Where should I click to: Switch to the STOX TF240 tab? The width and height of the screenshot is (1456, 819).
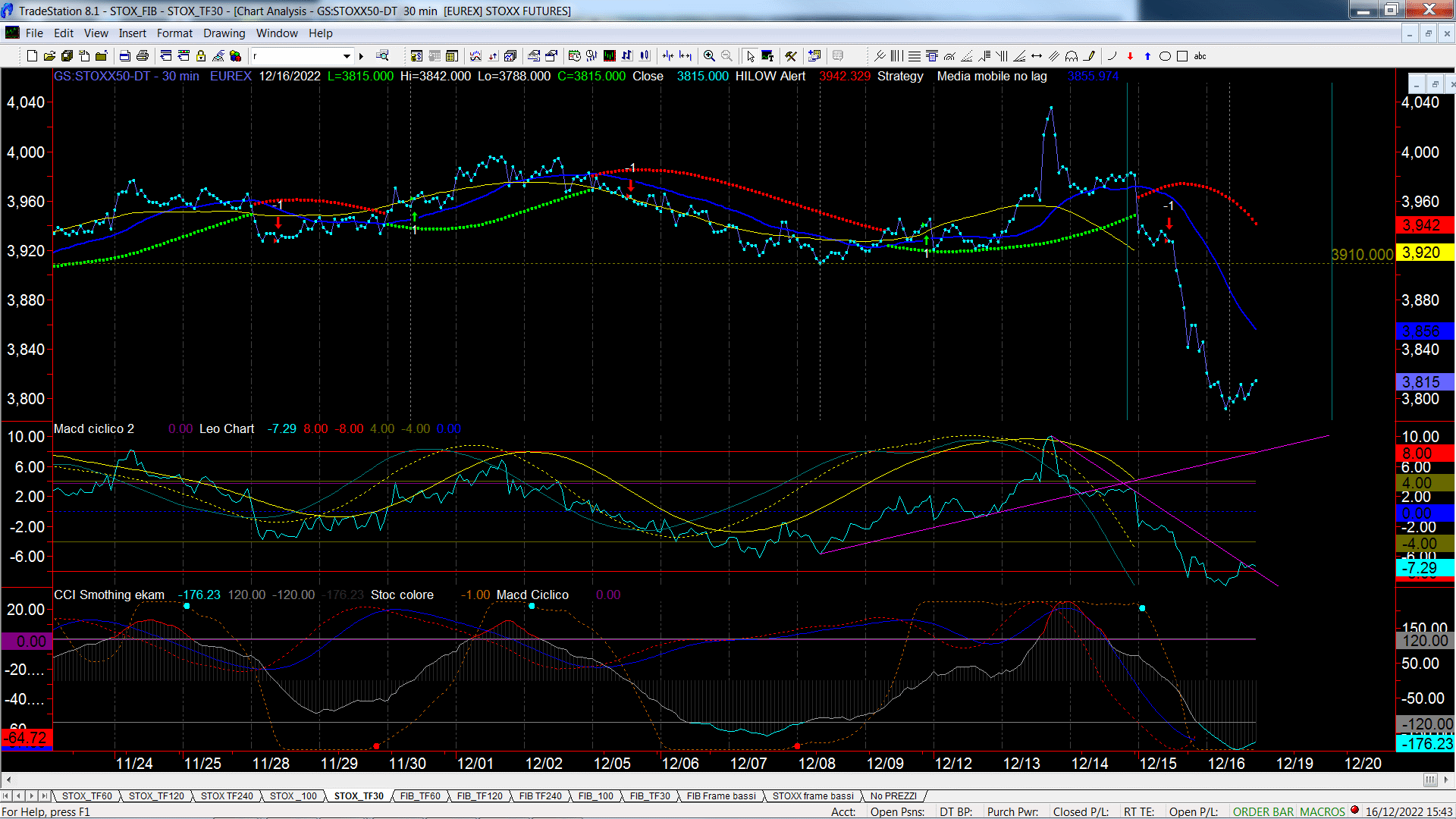[x=227, y=796]
